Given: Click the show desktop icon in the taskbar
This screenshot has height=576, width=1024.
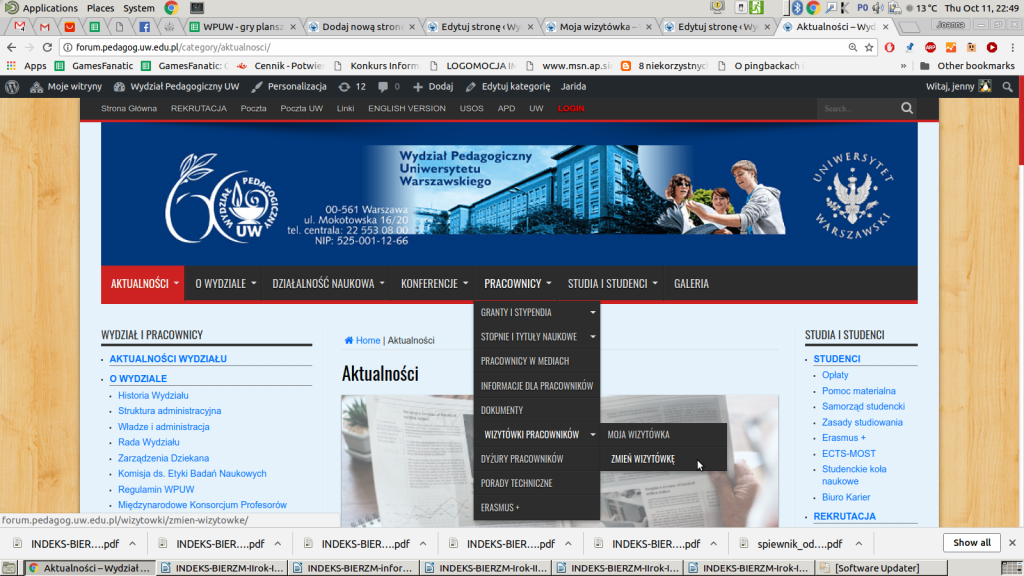Looking at the screenshot, I should 9,568.
